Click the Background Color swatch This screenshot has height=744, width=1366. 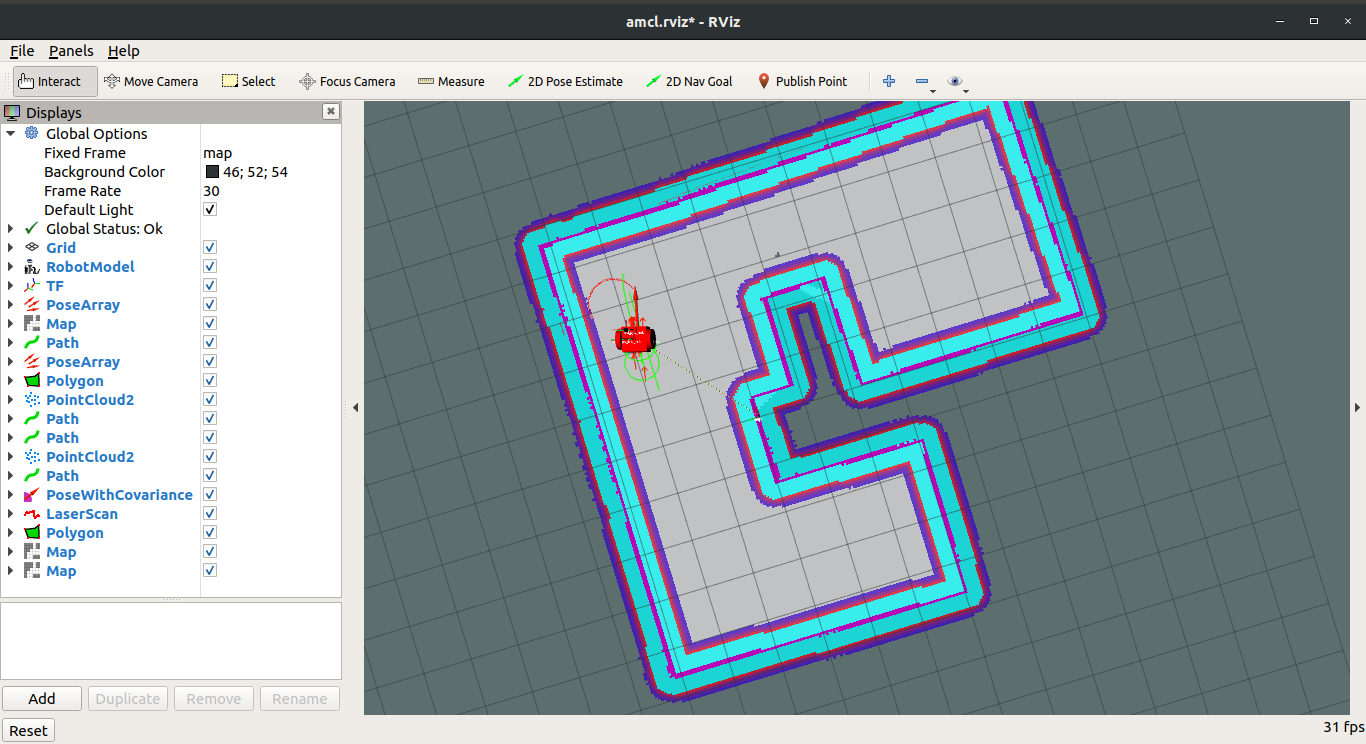point(212,172)
